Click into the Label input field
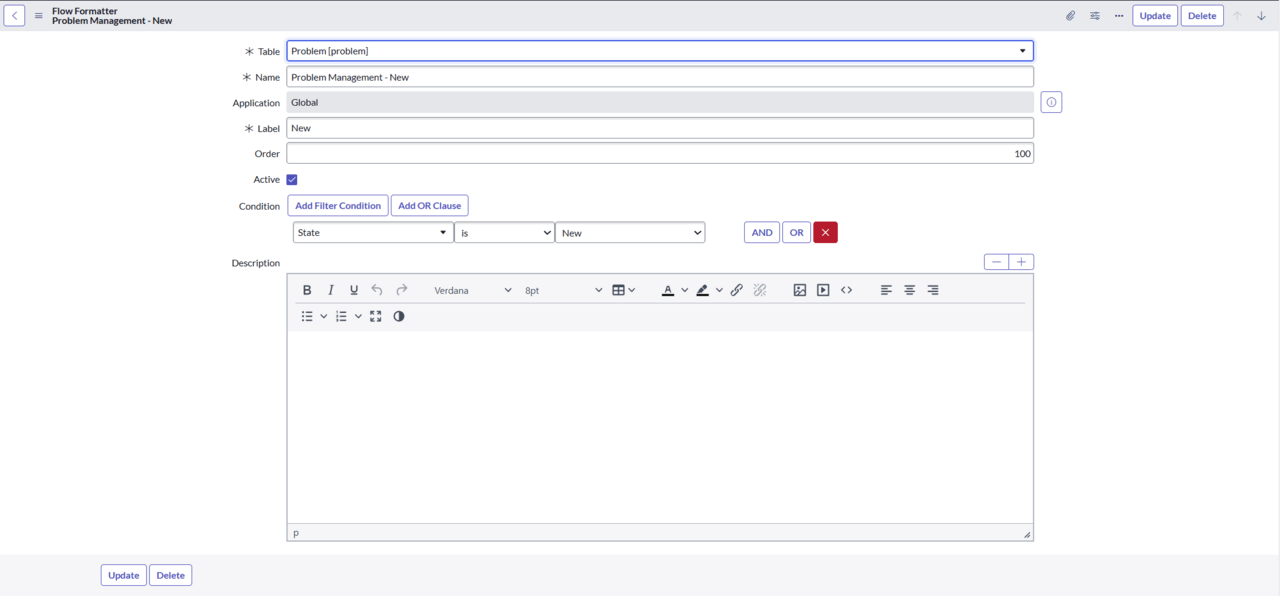This screenshot has width=1280, height=596. (x=659, y=128)
